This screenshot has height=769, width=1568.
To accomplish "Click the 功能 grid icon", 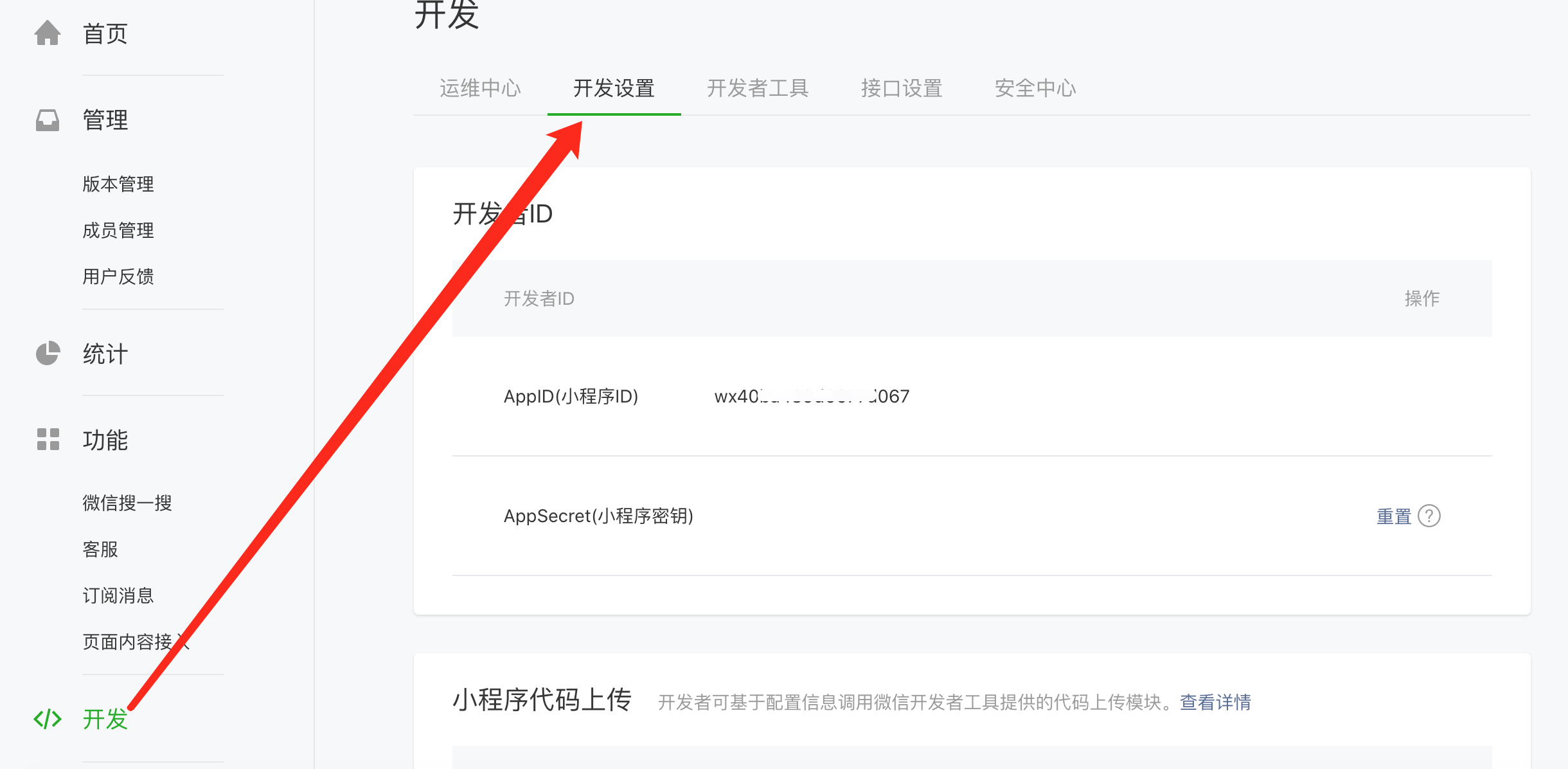I will tap(48, 440).
